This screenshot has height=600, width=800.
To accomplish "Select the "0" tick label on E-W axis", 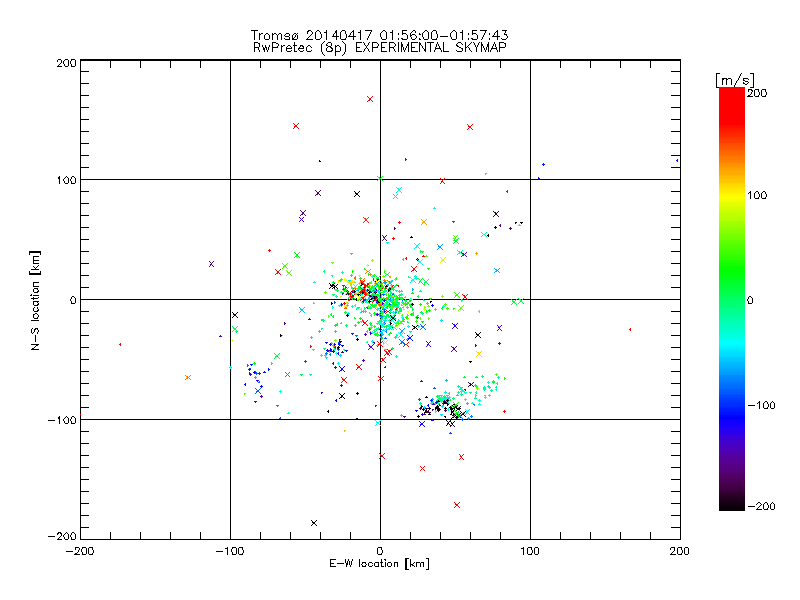I will [x=380, y=551].
